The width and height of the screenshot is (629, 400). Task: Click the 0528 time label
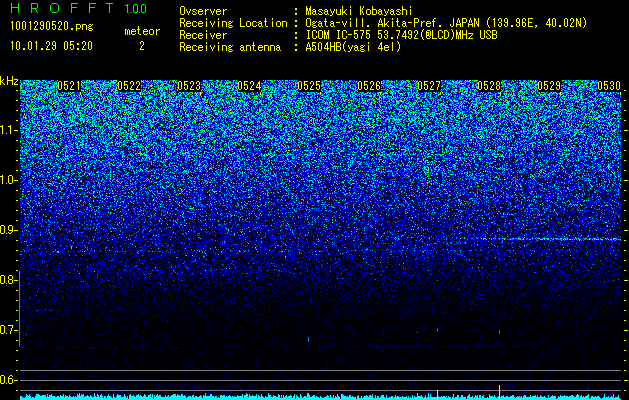489,86
